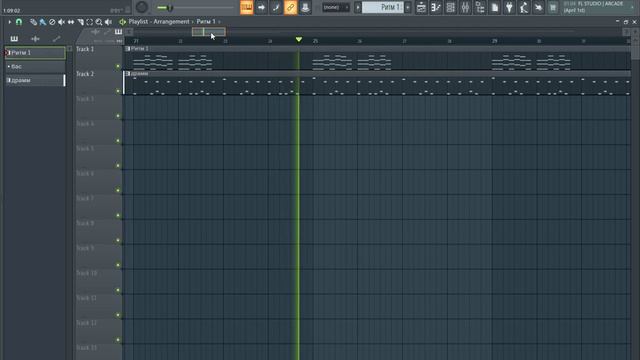Mute Track 4 using its green LED
The image size is (640, 360).
pos(118,141)
